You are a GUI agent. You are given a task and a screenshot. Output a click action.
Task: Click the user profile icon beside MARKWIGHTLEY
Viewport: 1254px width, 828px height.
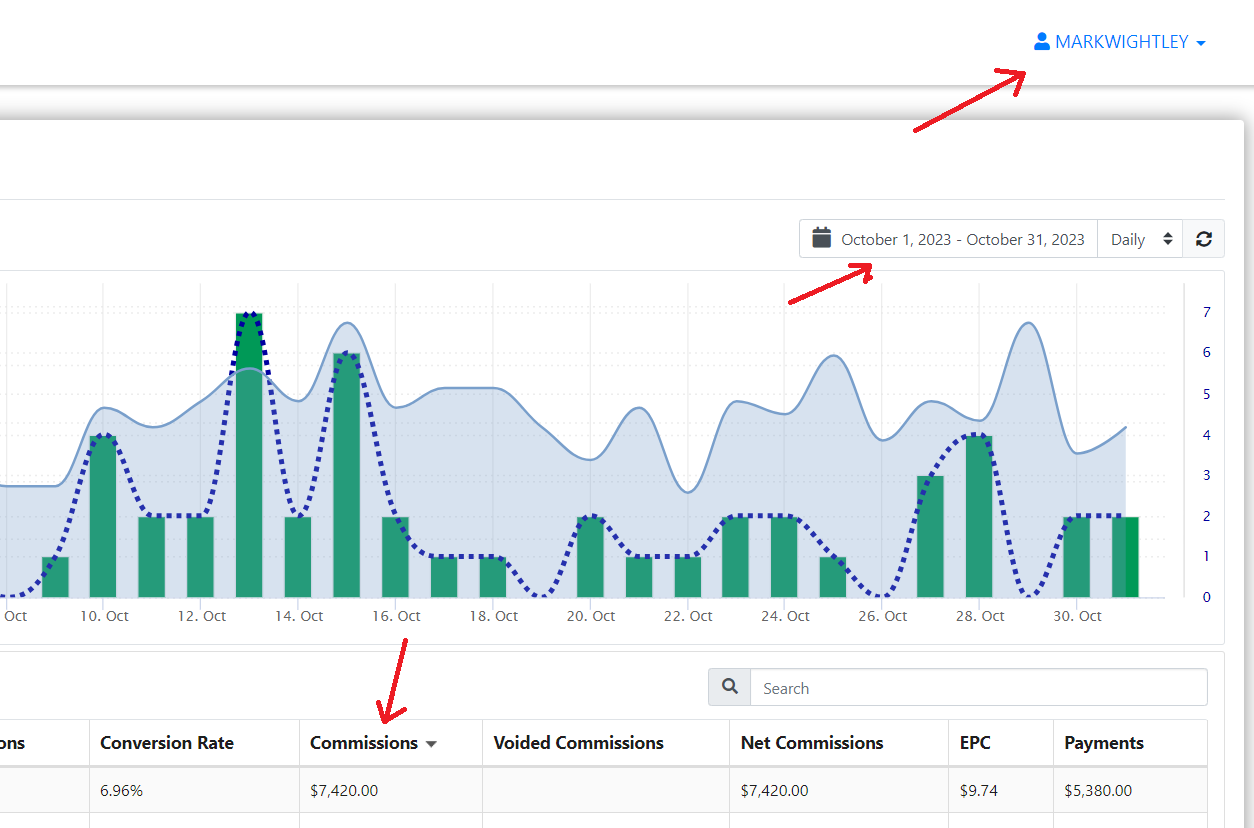coord(1042,42)
